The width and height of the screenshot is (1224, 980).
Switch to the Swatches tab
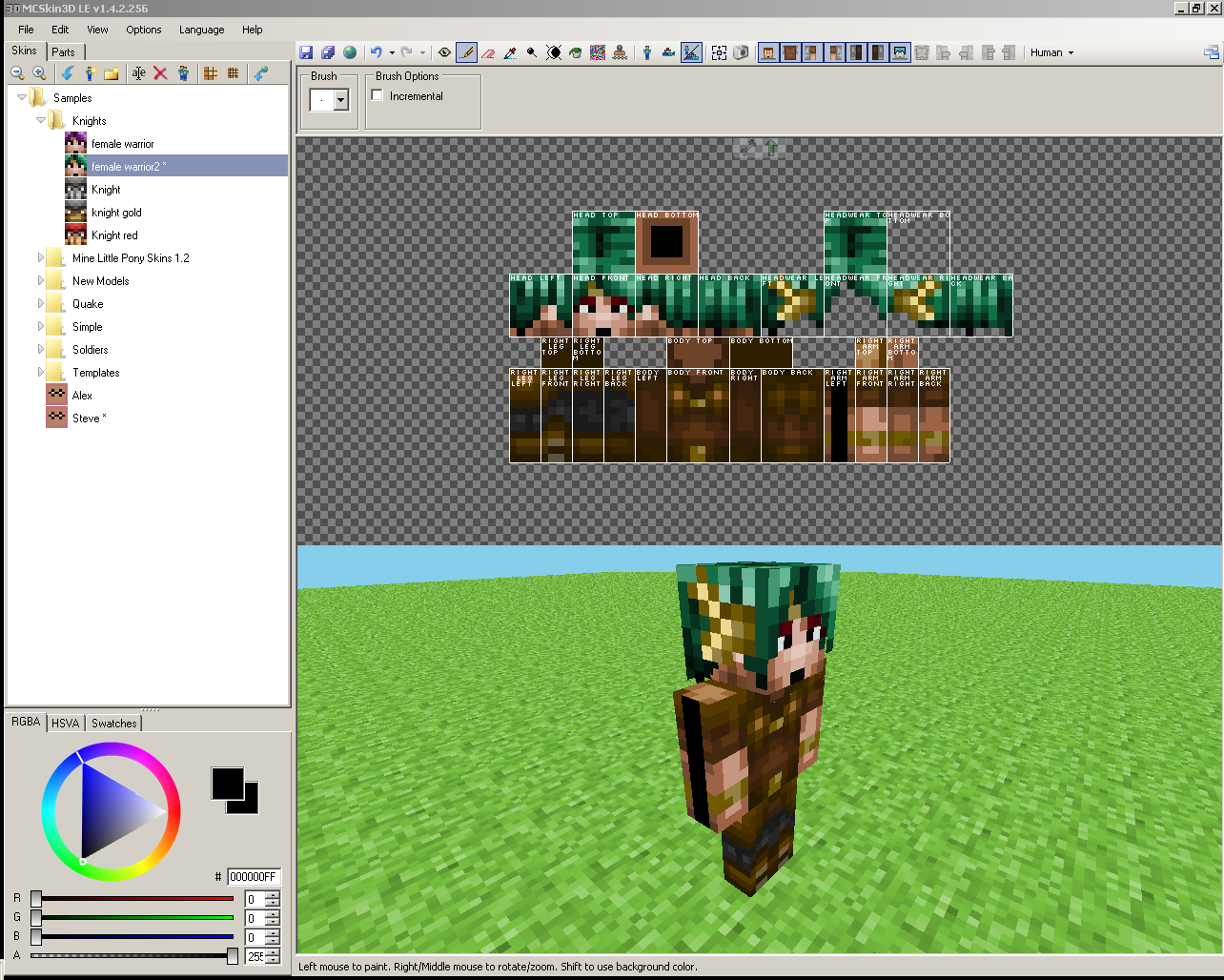pyautogui.click(x=114, y=724)
